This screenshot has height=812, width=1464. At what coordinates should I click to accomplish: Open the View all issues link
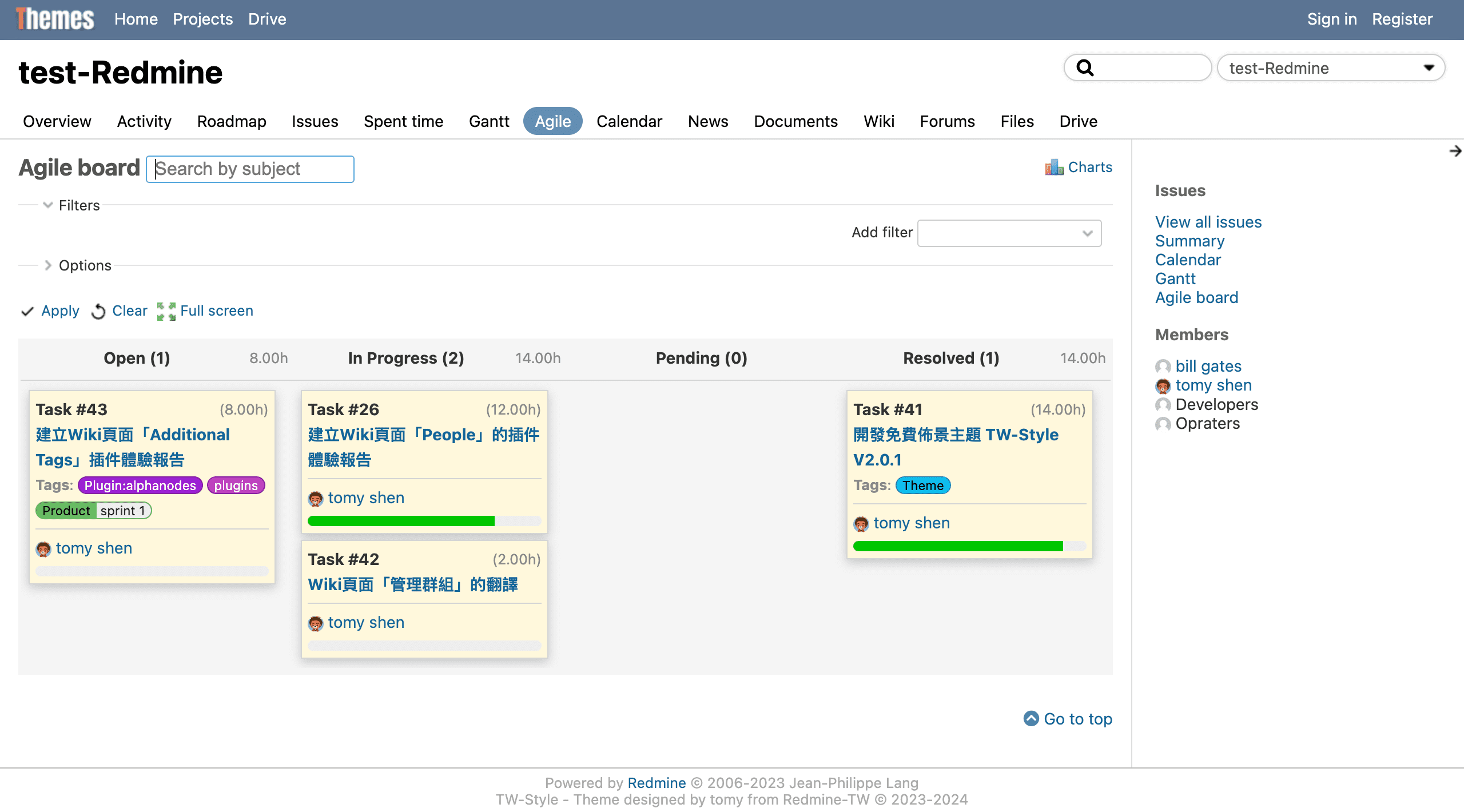(1208, 222)
